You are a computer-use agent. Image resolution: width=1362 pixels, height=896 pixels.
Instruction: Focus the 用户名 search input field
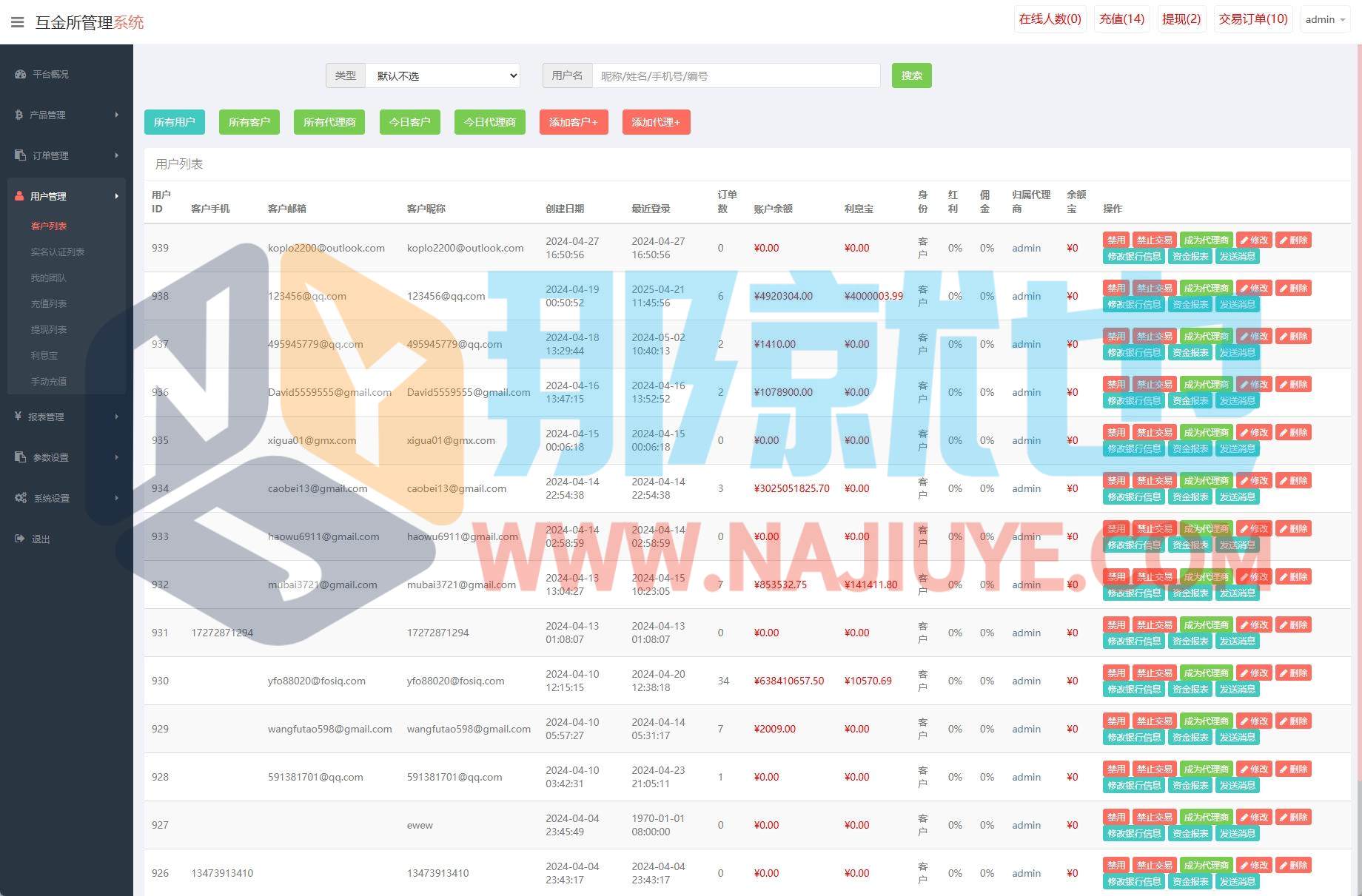point(736,75)
